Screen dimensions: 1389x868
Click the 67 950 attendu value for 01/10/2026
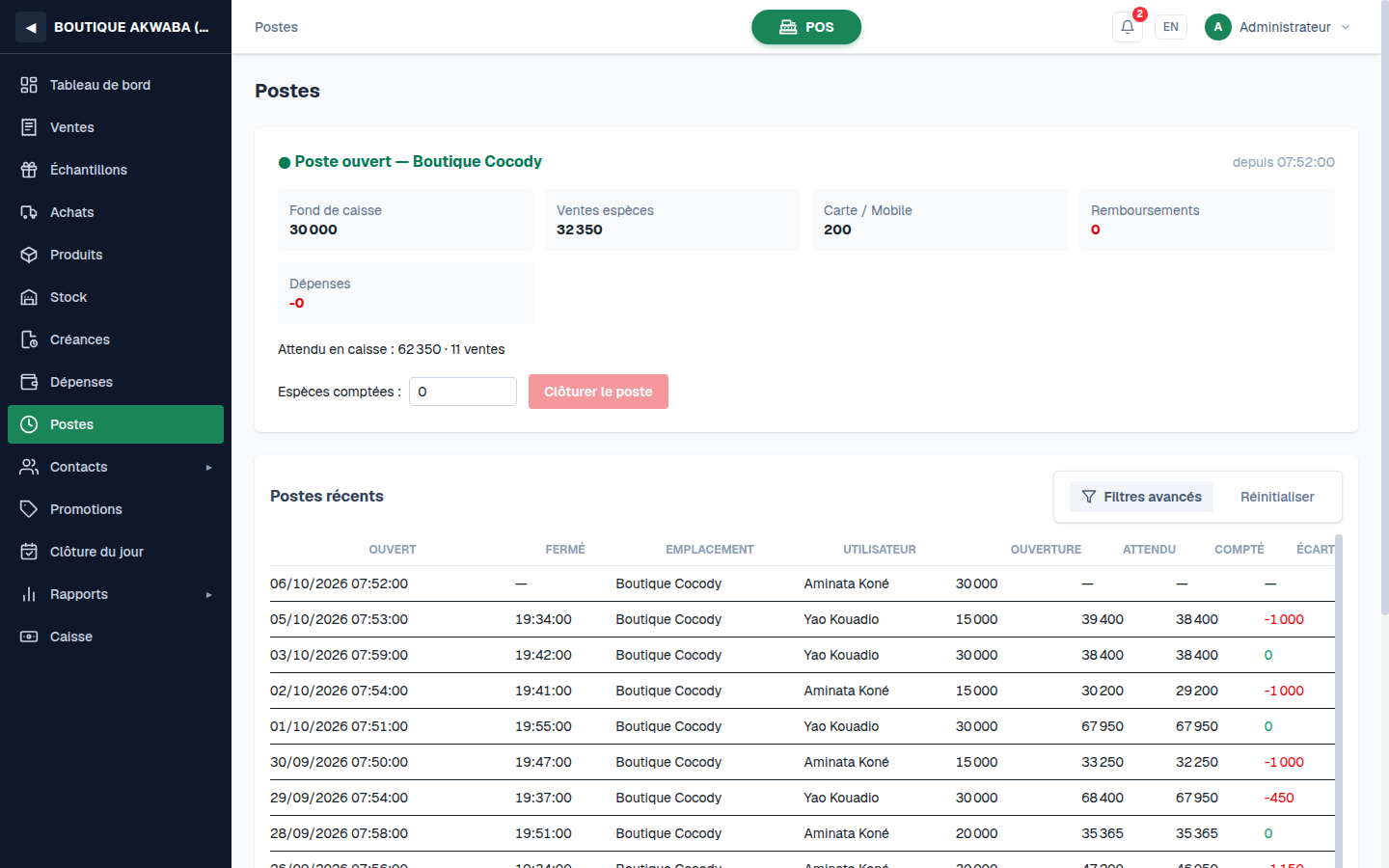[1103, 726]
